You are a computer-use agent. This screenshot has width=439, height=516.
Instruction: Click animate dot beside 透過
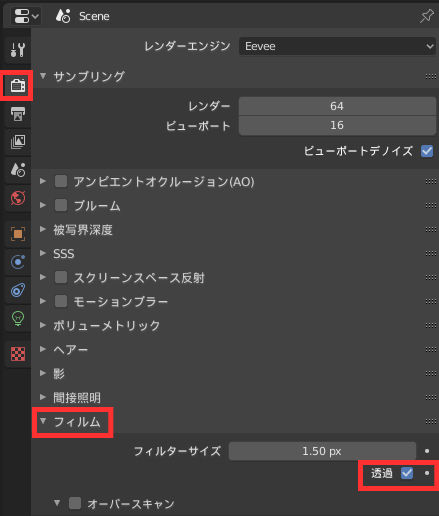pos(427,473)
